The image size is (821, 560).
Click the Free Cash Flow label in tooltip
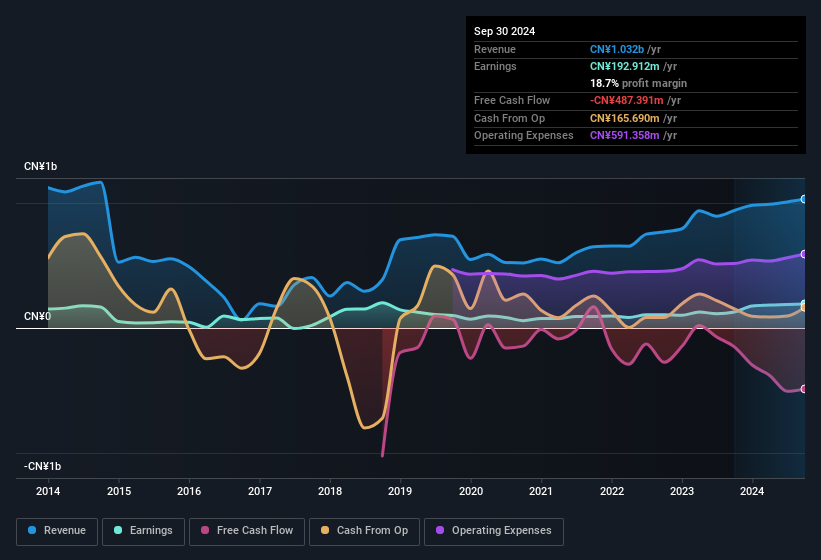pyautogui.click(x=512, y=100)
